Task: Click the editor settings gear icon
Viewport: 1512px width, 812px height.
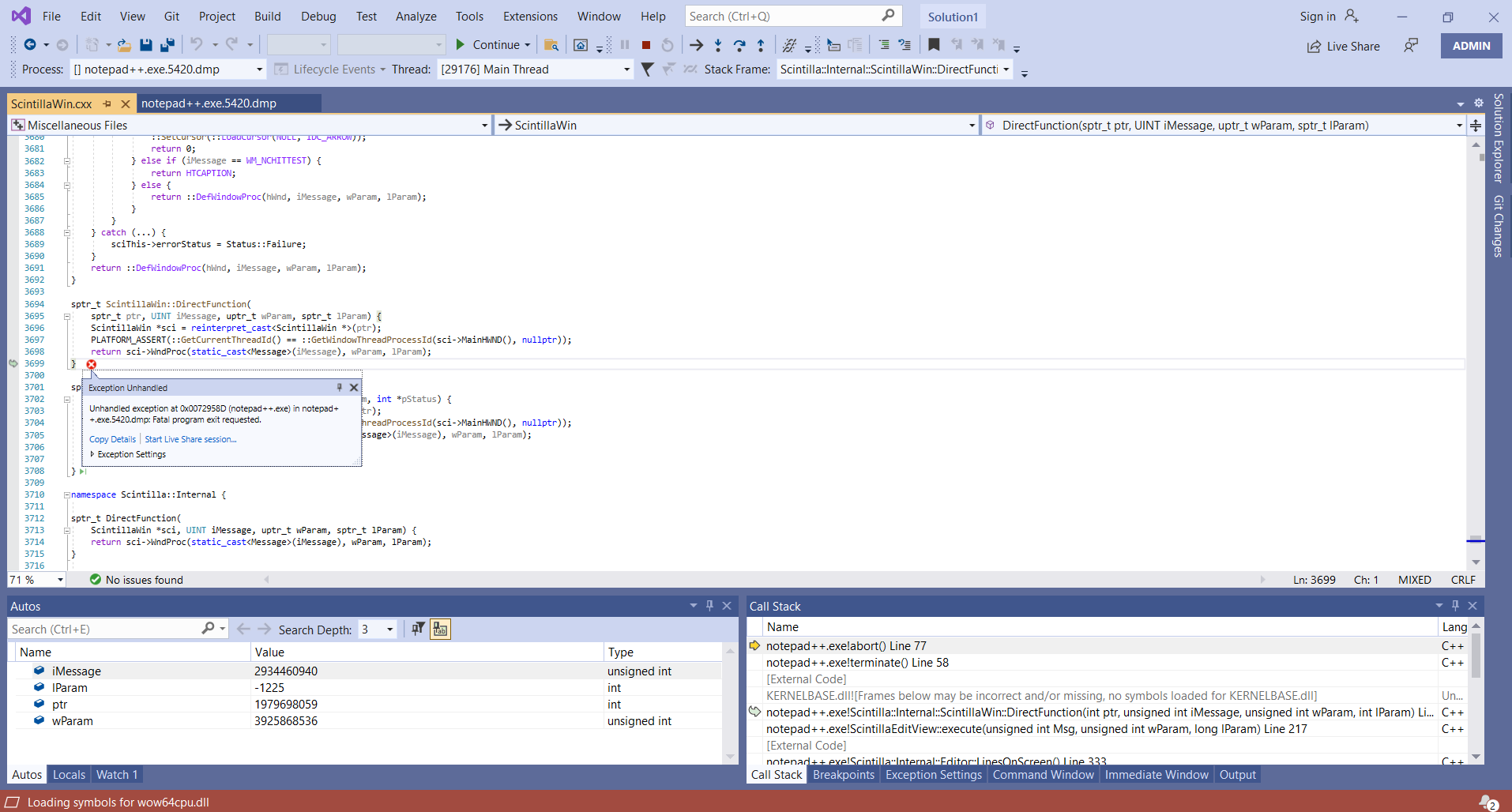Action: click(1479, 103)
